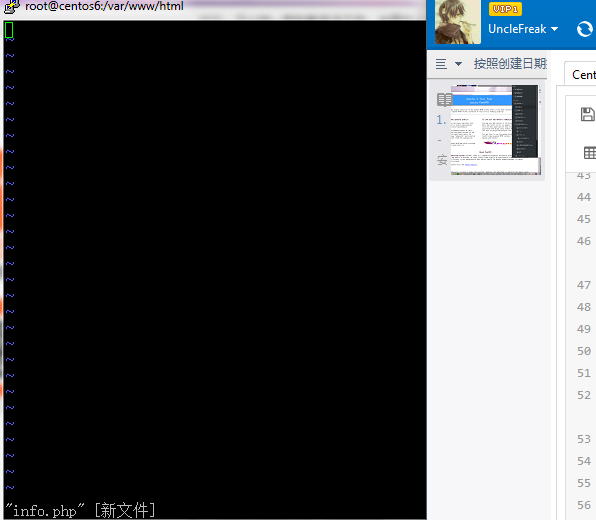Click the terminal title root@centos6:/var/www/html
The height and width of the screenshot is (520, 596).
[x=104, y=6]
